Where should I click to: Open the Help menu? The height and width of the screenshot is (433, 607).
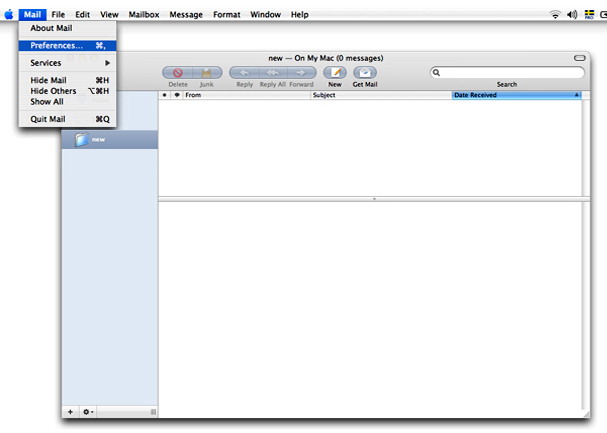click(x=300, y=15)
